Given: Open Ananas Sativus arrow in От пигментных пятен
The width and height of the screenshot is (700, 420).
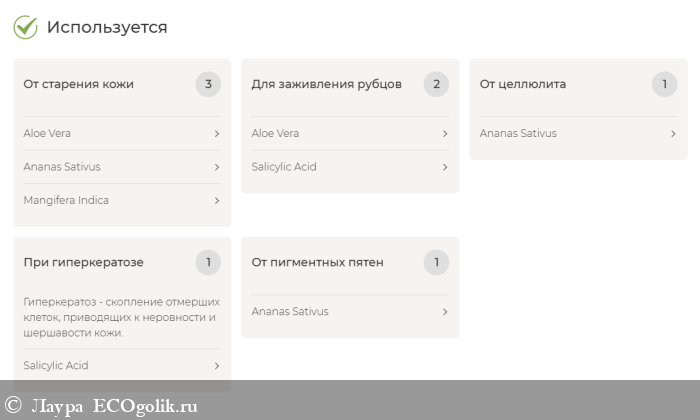Looking at the screenshot, I should pos(444,312).
